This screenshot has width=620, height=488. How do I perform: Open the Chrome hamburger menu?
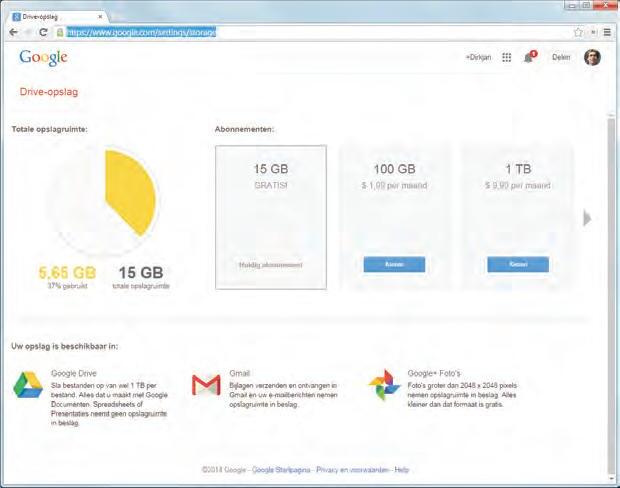(x=607, y=32)
